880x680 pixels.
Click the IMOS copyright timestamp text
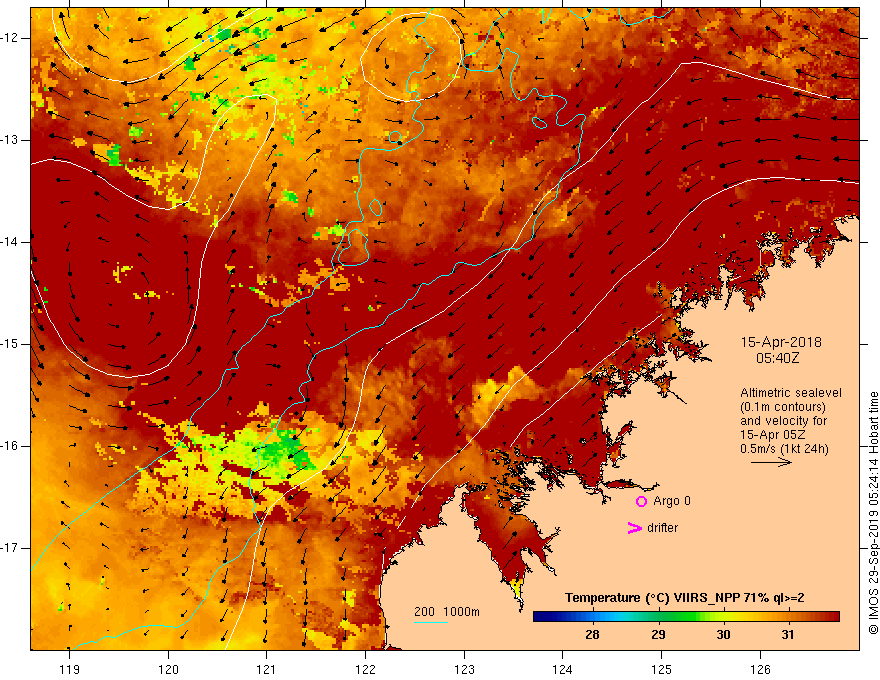873,513
